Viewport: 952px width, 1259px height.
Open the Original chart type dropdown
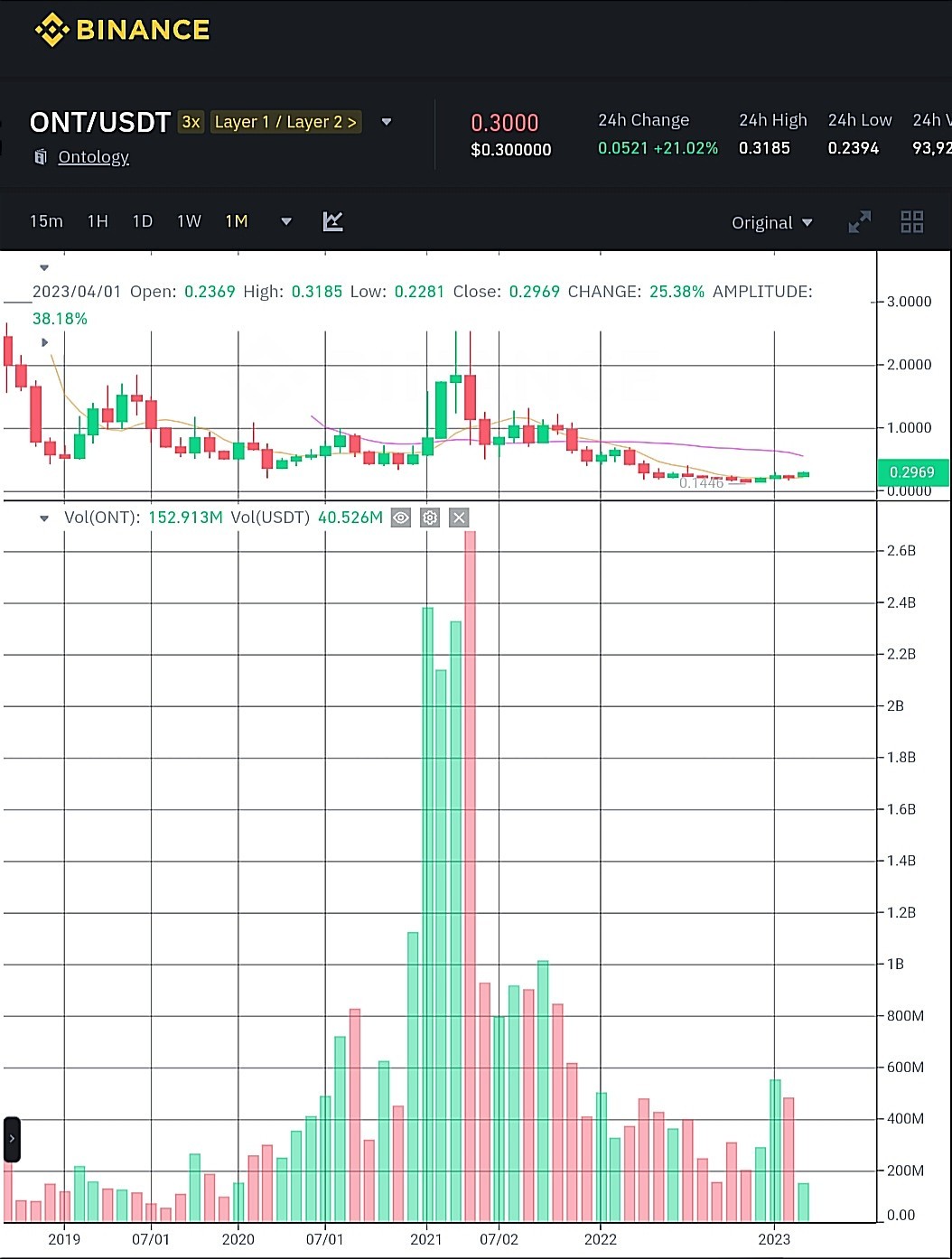(771, 223)
